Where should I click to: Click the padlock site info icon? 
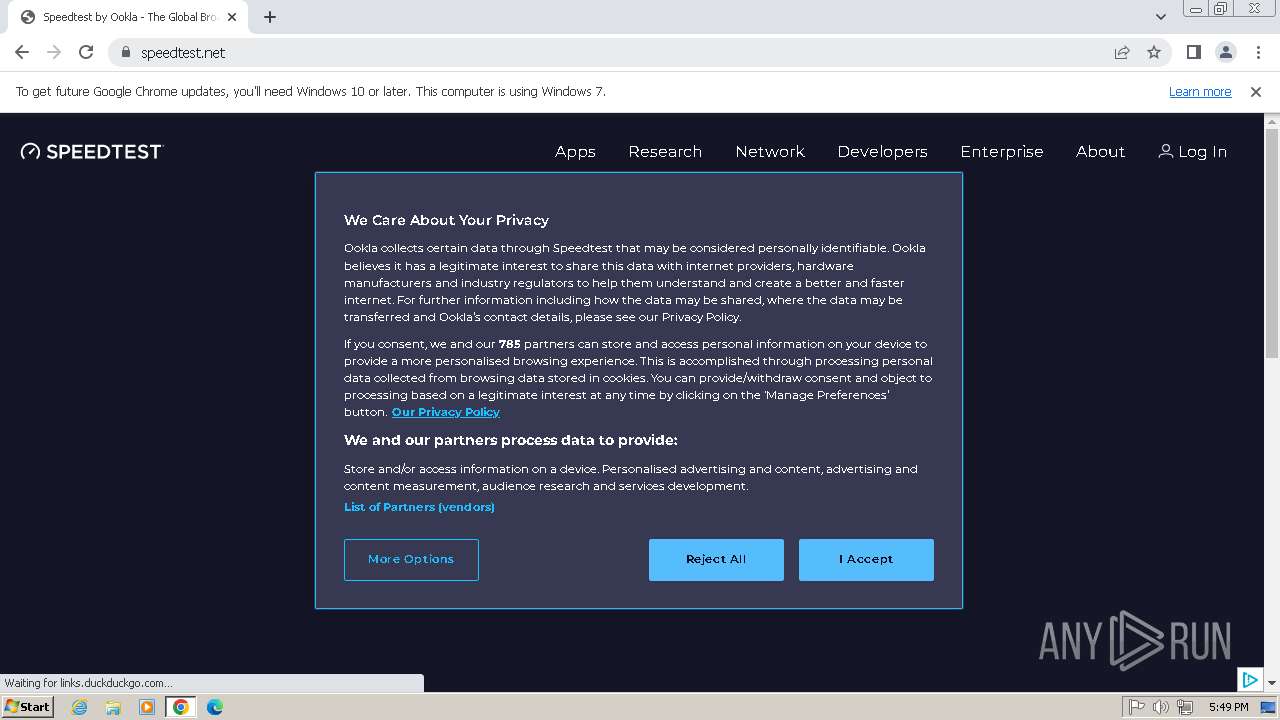[126, 52]
